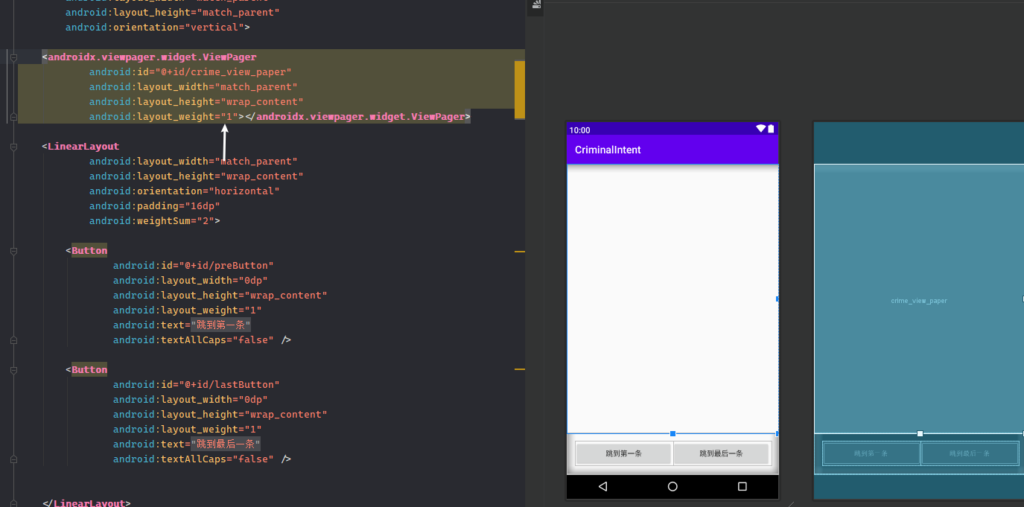Click the android:orientation="vertical" line
The image size is (1024, 507).
coord(157,27)
